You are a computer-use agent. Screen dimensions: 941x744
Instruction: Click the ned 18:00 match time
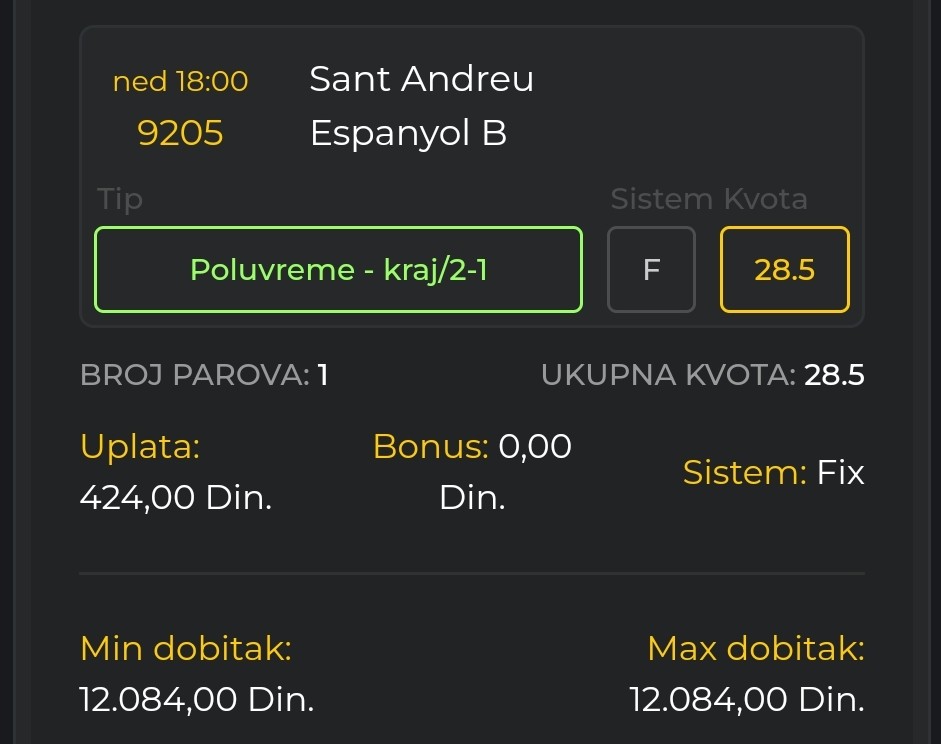(180, 81)
